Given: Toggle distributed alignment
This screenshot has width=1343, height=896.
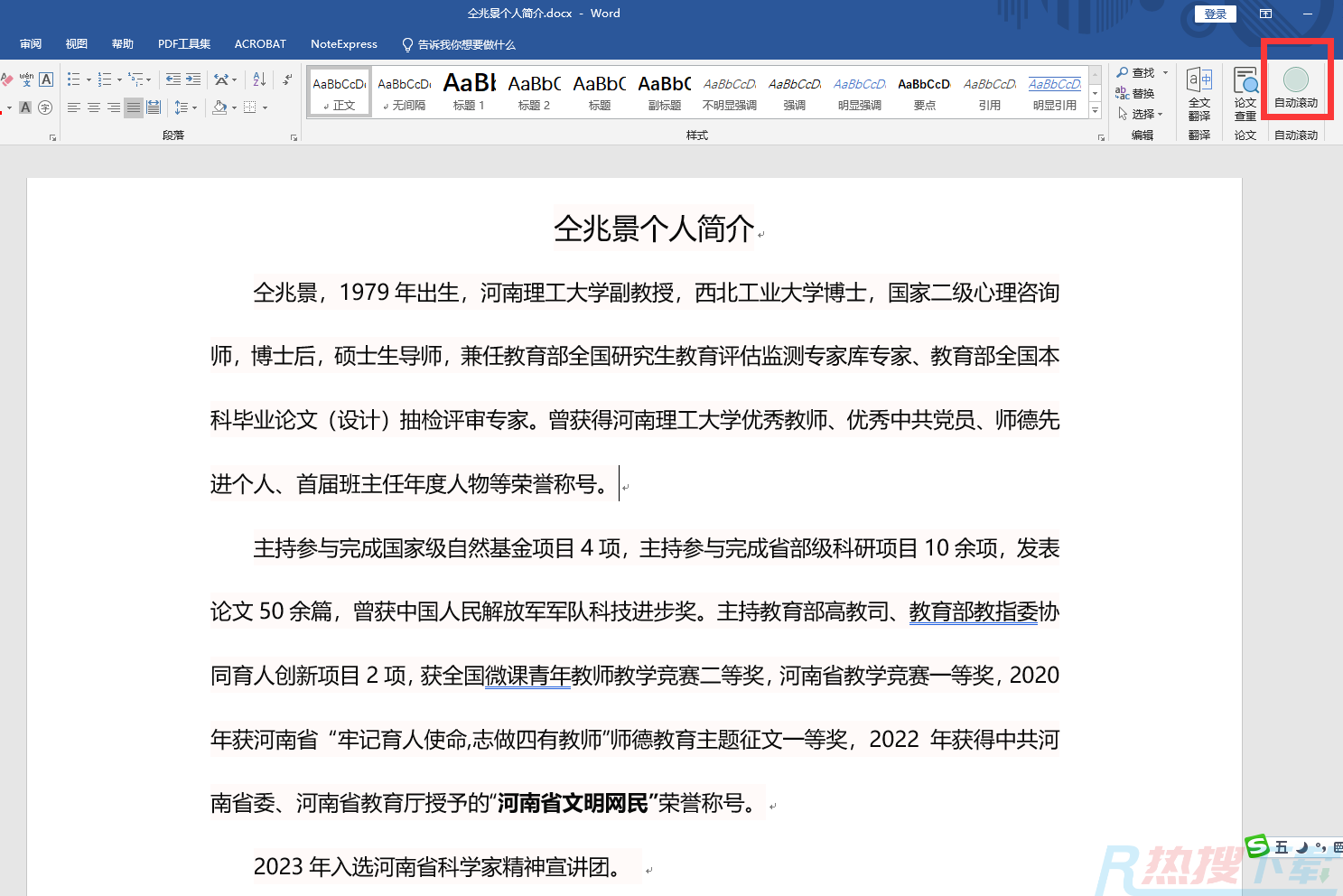Looking at the screenshot, I should tap(154, 108).
